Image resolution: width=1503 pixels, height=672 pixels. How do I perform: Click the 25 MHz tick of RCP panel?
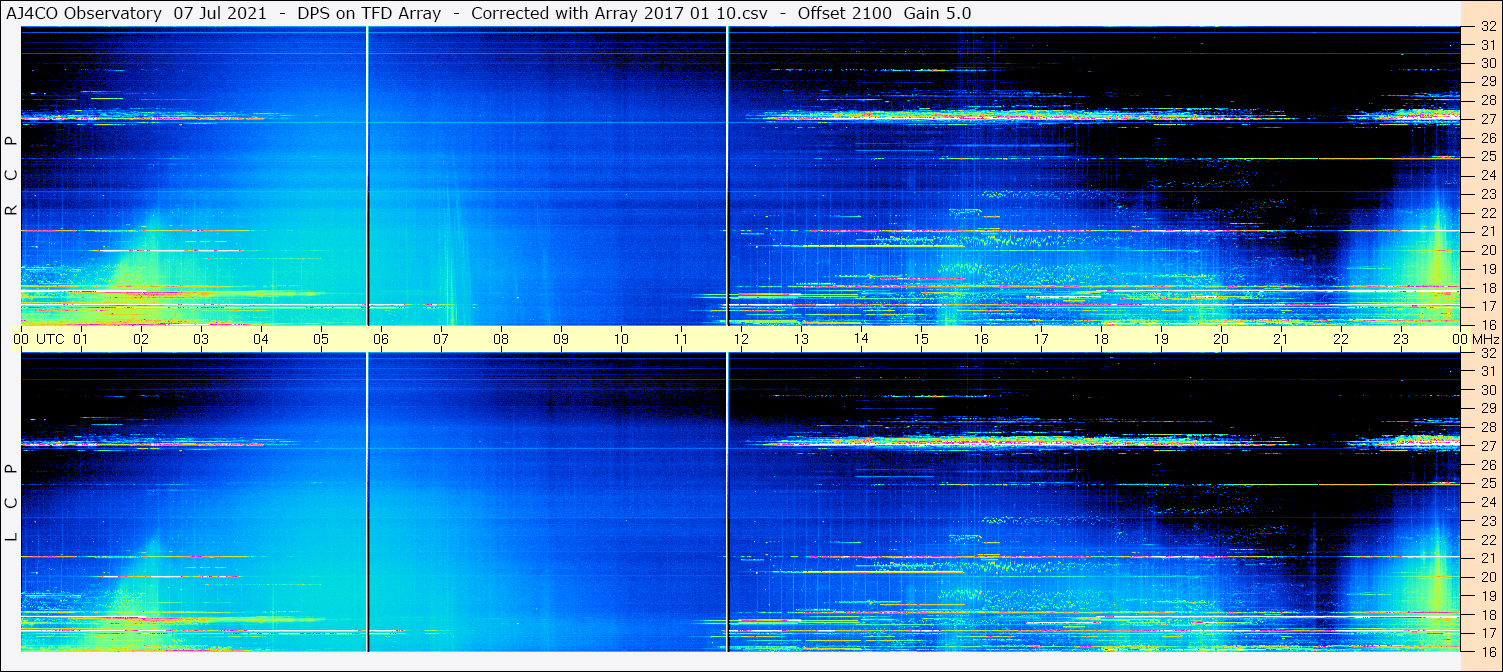[x=1487, y=157]
